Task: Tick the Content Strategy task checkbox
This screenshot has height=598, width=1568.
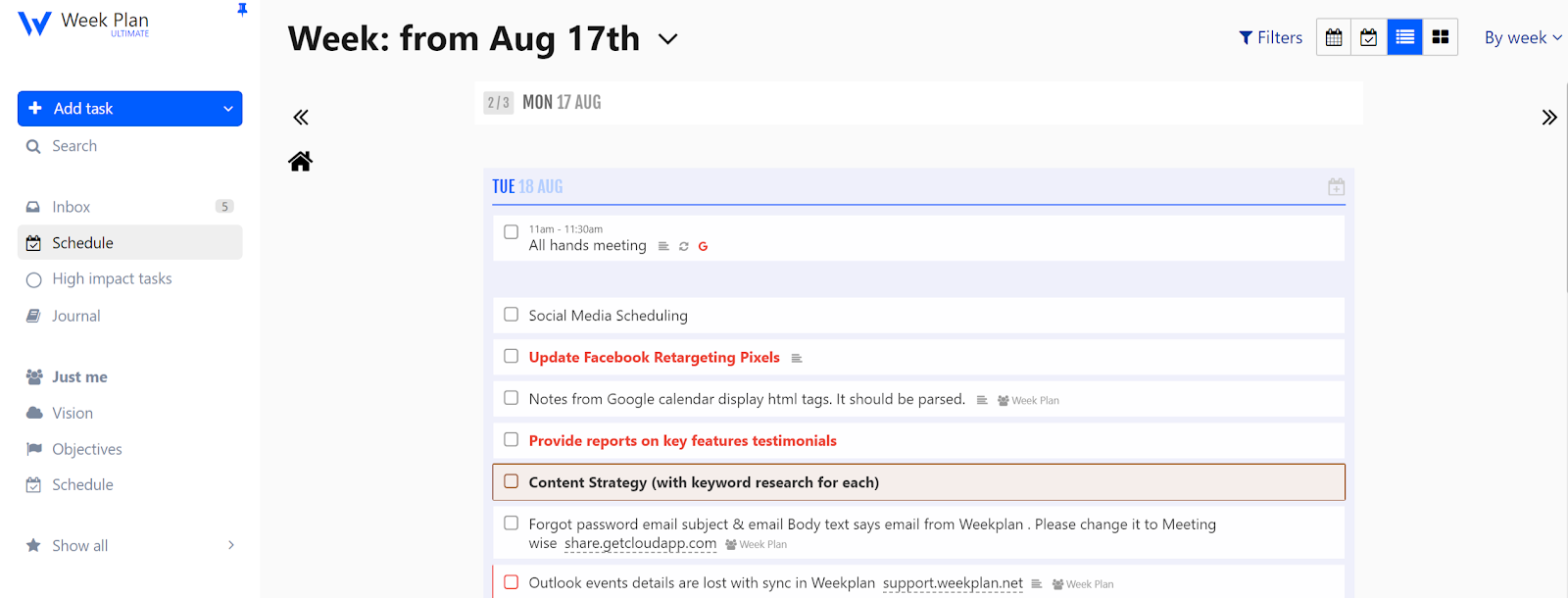Action: 511,481
